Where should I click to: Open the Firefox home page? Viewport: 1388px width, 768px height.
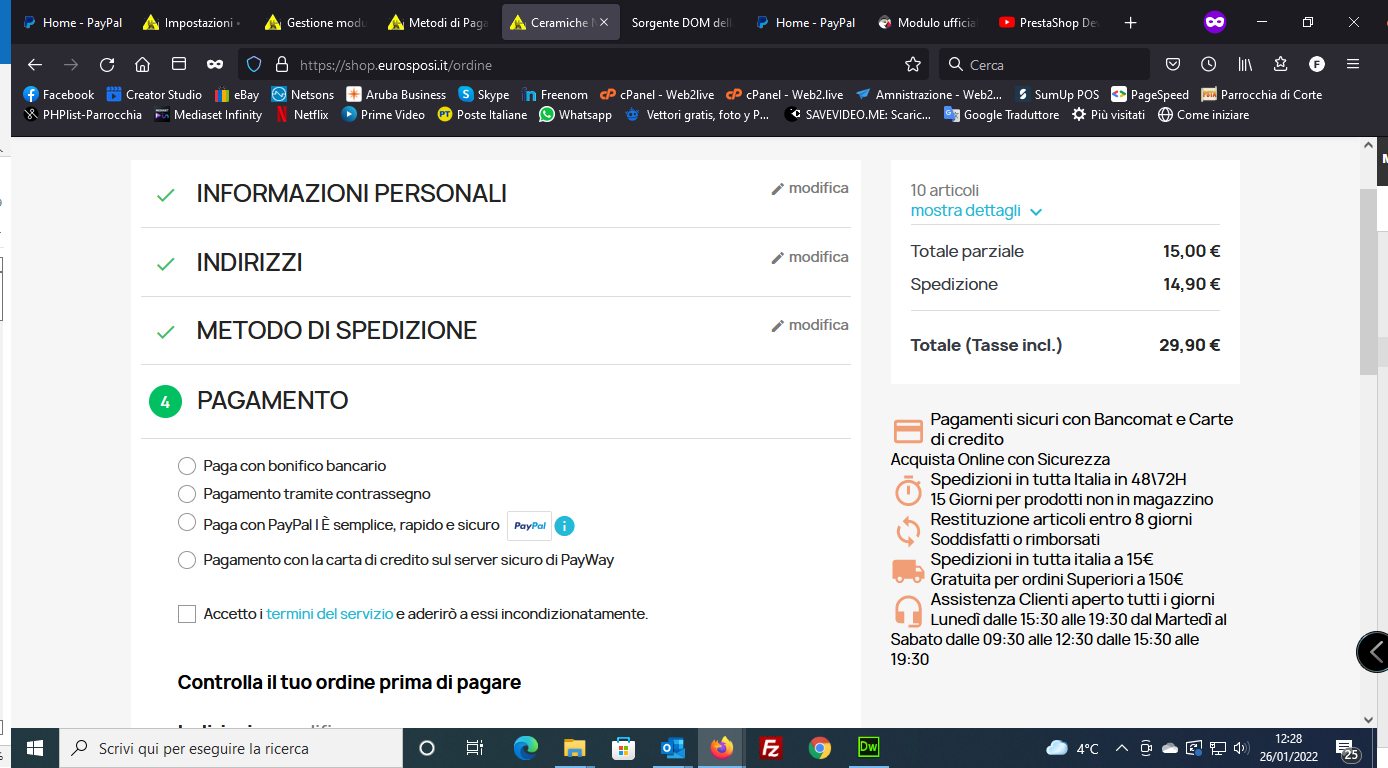coord(142,64)
